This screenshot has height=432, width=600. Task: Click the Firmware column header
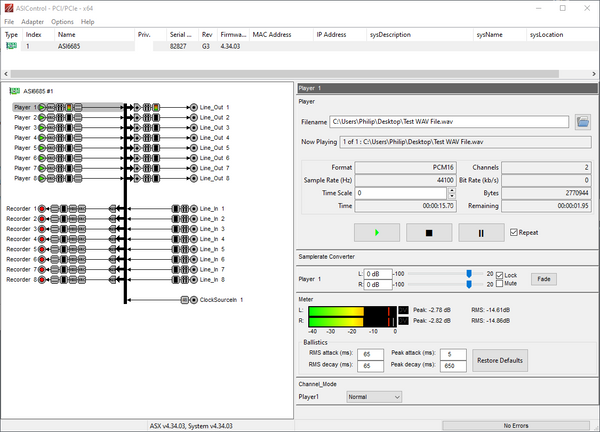tap(233, 34)
